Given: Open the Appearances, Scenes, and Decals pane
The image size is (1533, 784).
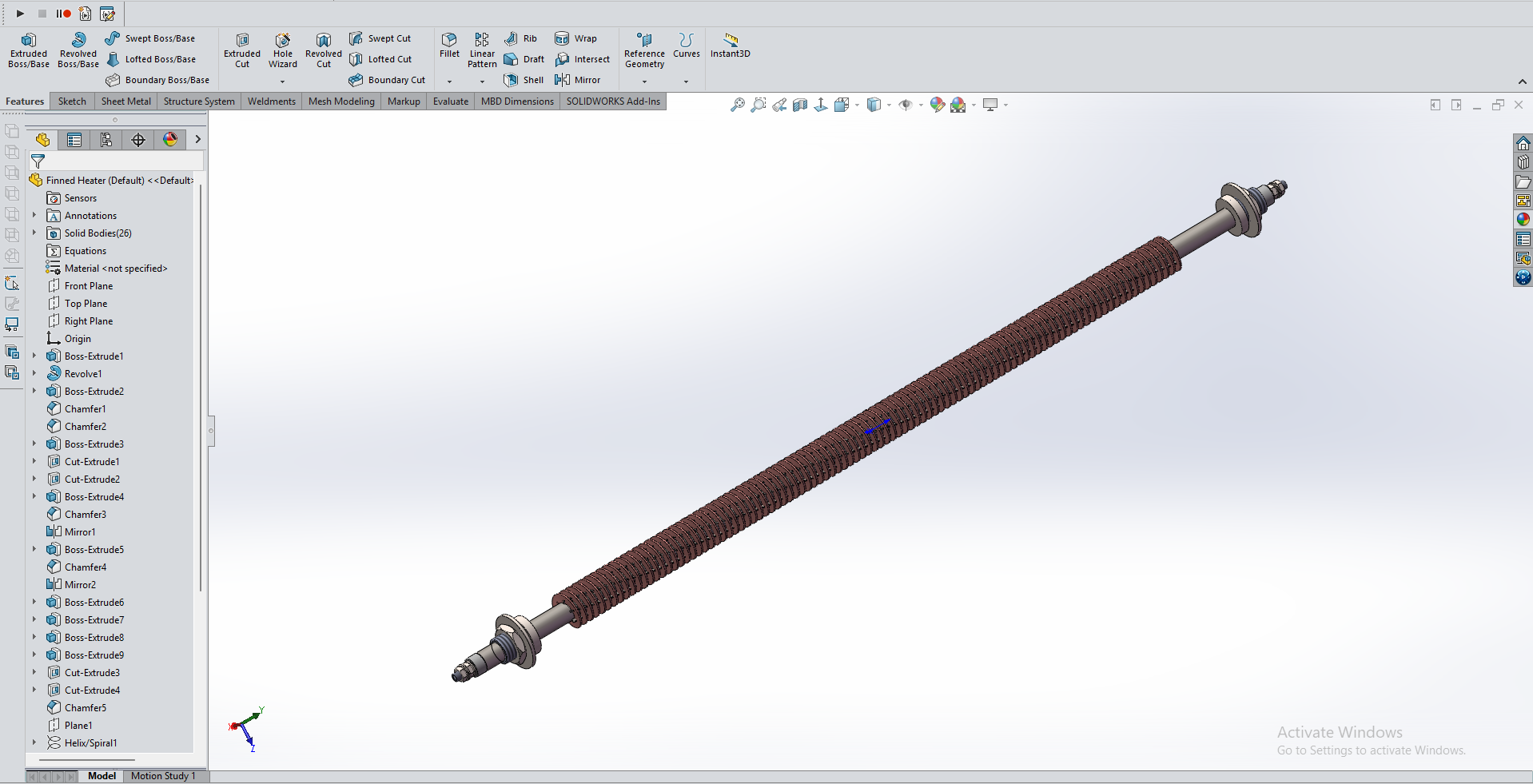Looking at the screenshot, I should (x=1523, y=219).
